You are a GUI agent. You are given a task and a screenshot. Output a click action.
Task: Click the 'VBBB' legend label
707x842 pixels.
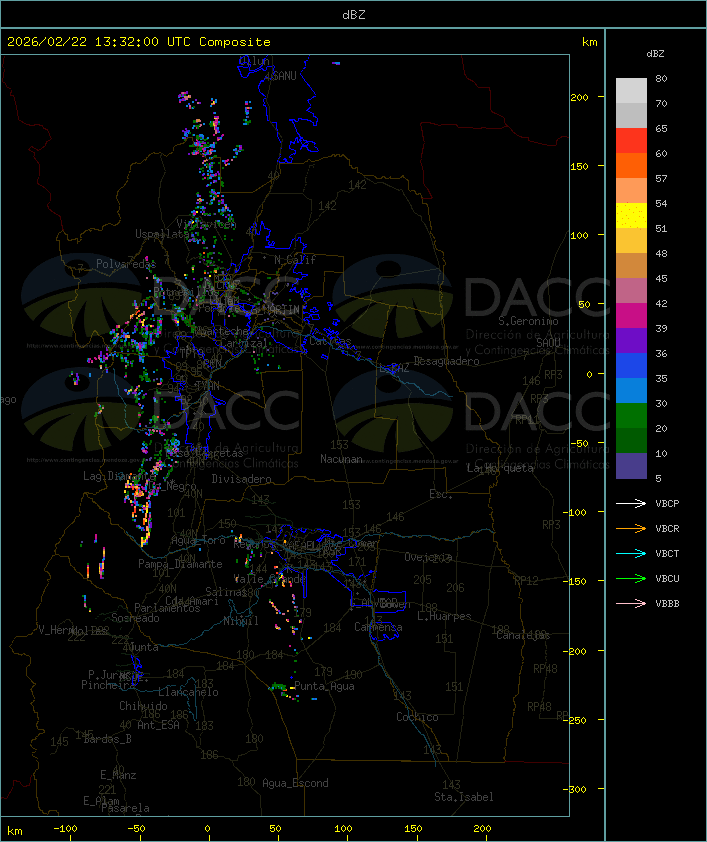click(667, 604)
